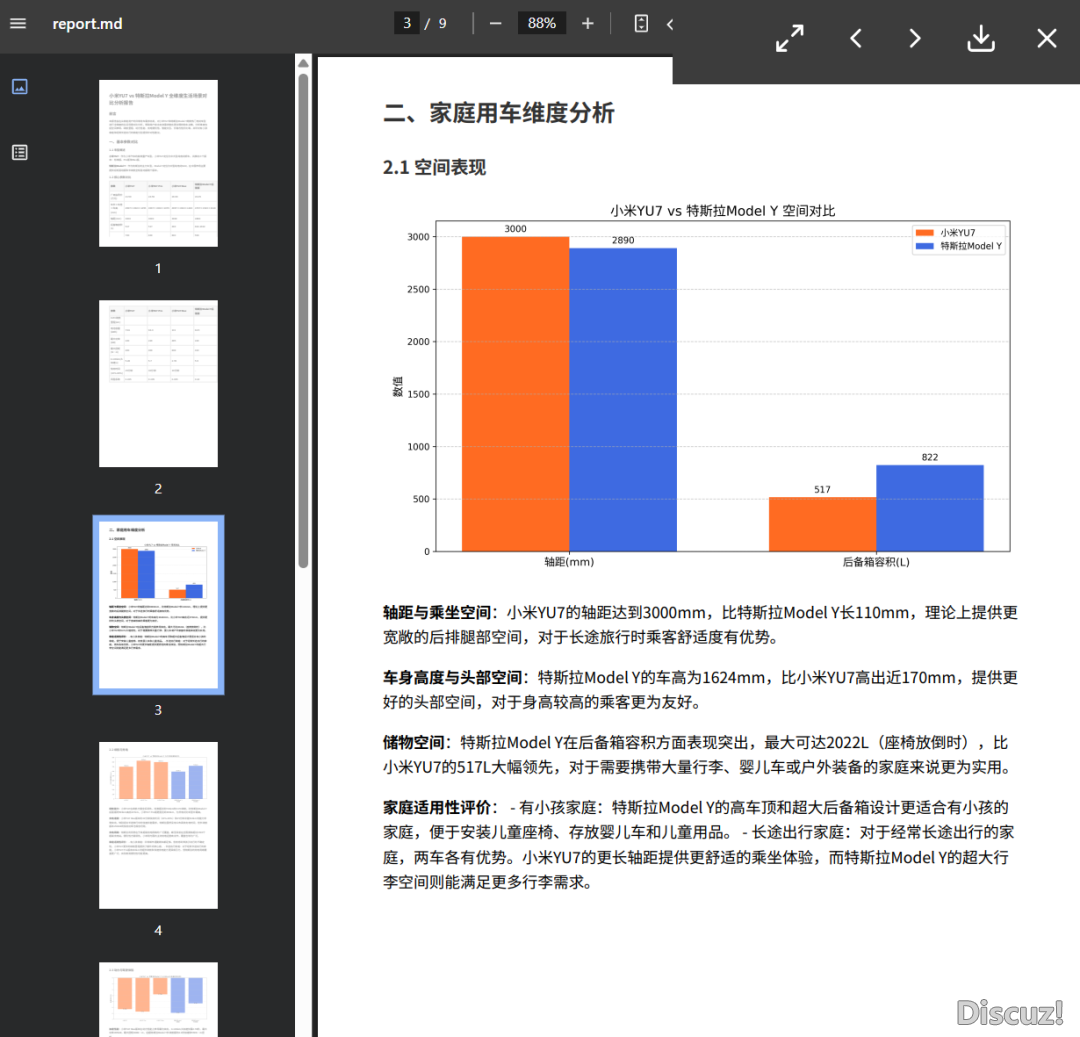Open page 4 thumbnail
This screenshot has height=1037, width=1080.
(158, 825)
